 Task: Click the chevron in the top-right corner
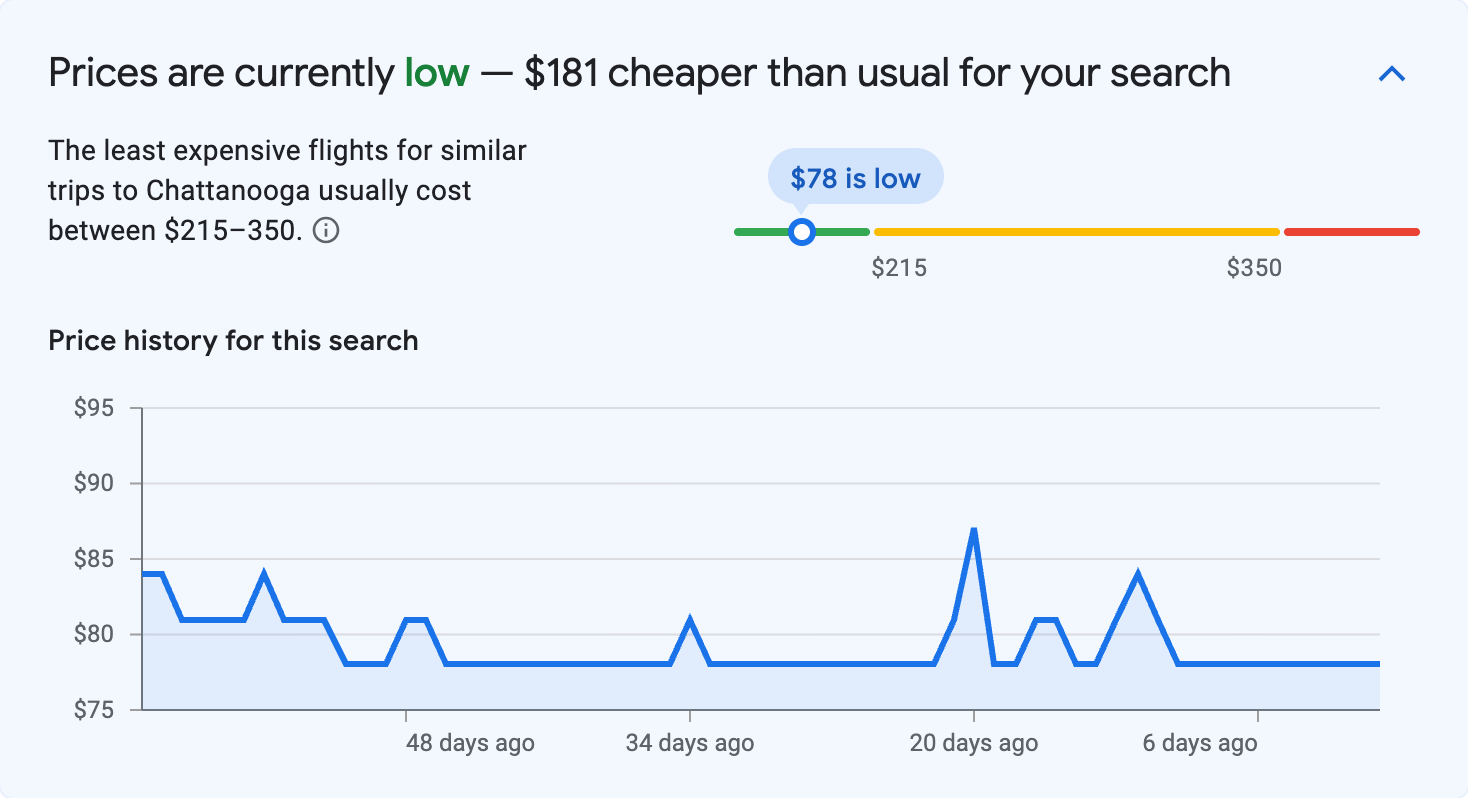point(1392,73)
